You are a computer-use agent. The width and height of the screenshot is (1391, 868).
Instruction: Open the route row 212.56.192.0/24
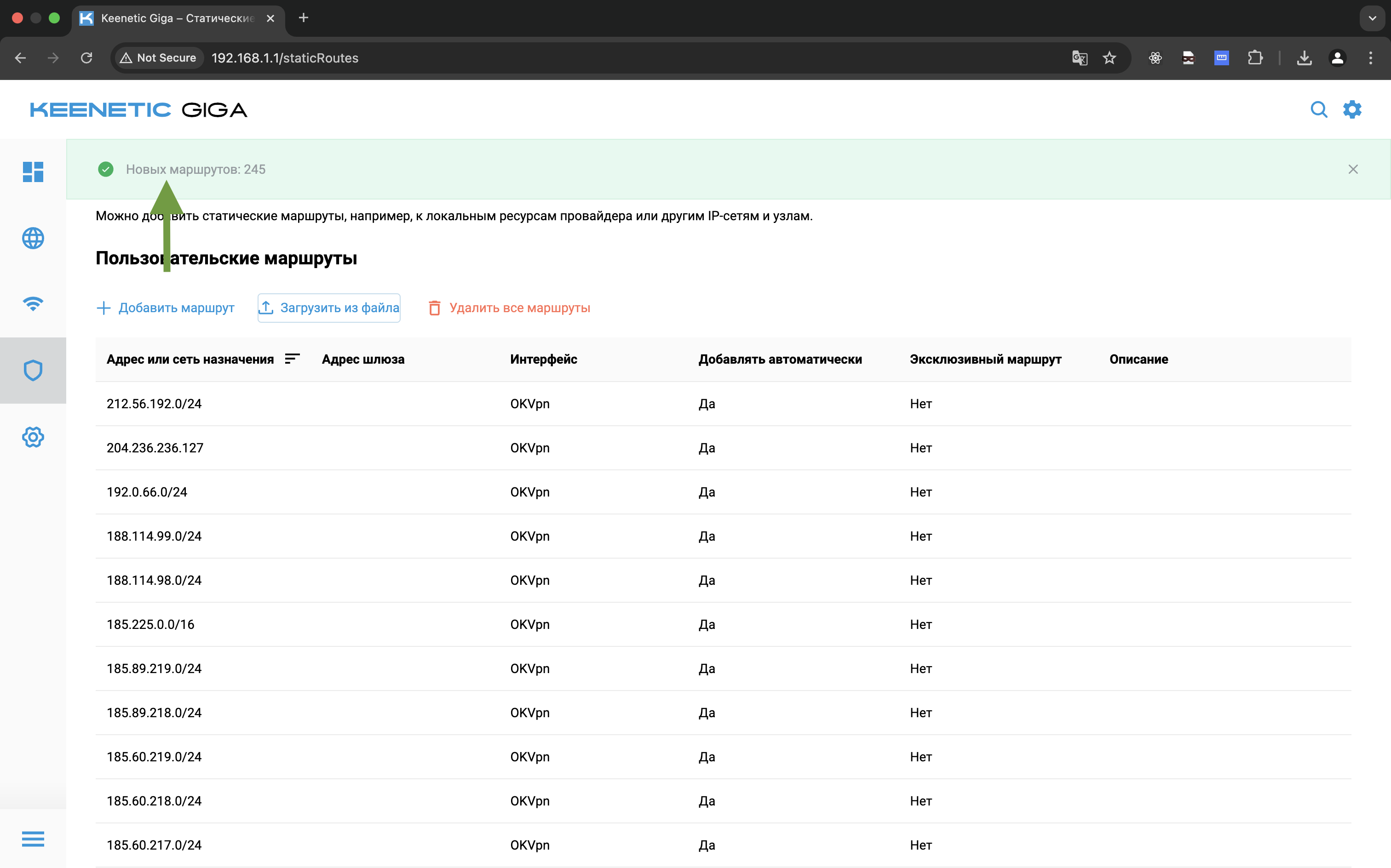click(x=154, y=404)
